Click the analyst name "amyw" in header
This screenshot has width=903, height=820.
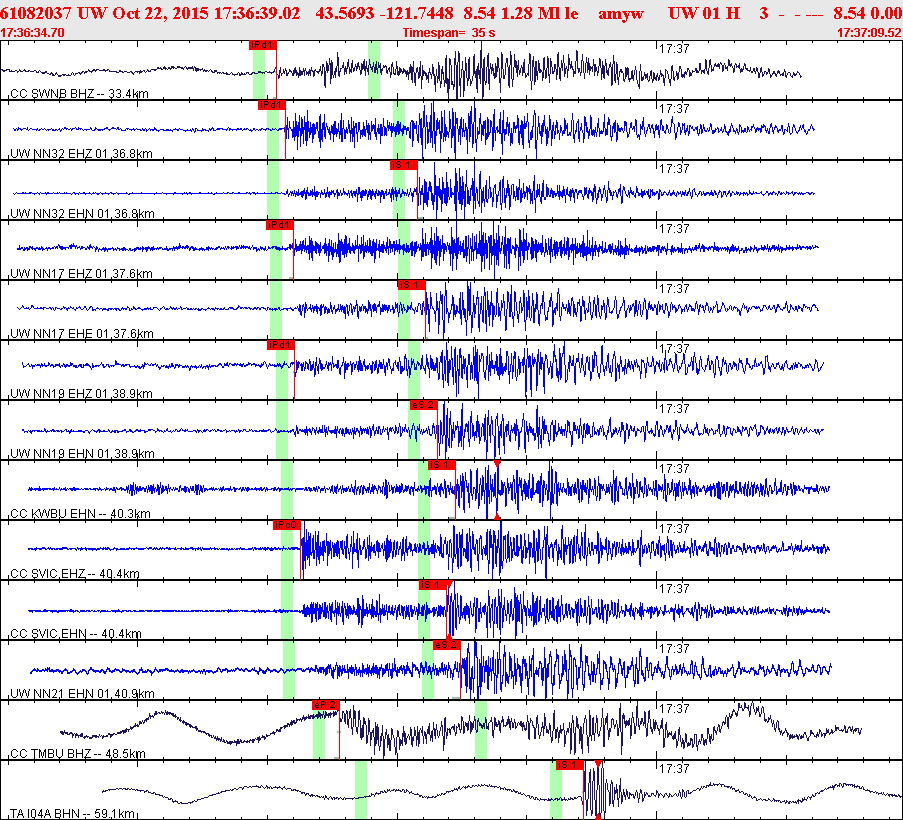[621, 14]
